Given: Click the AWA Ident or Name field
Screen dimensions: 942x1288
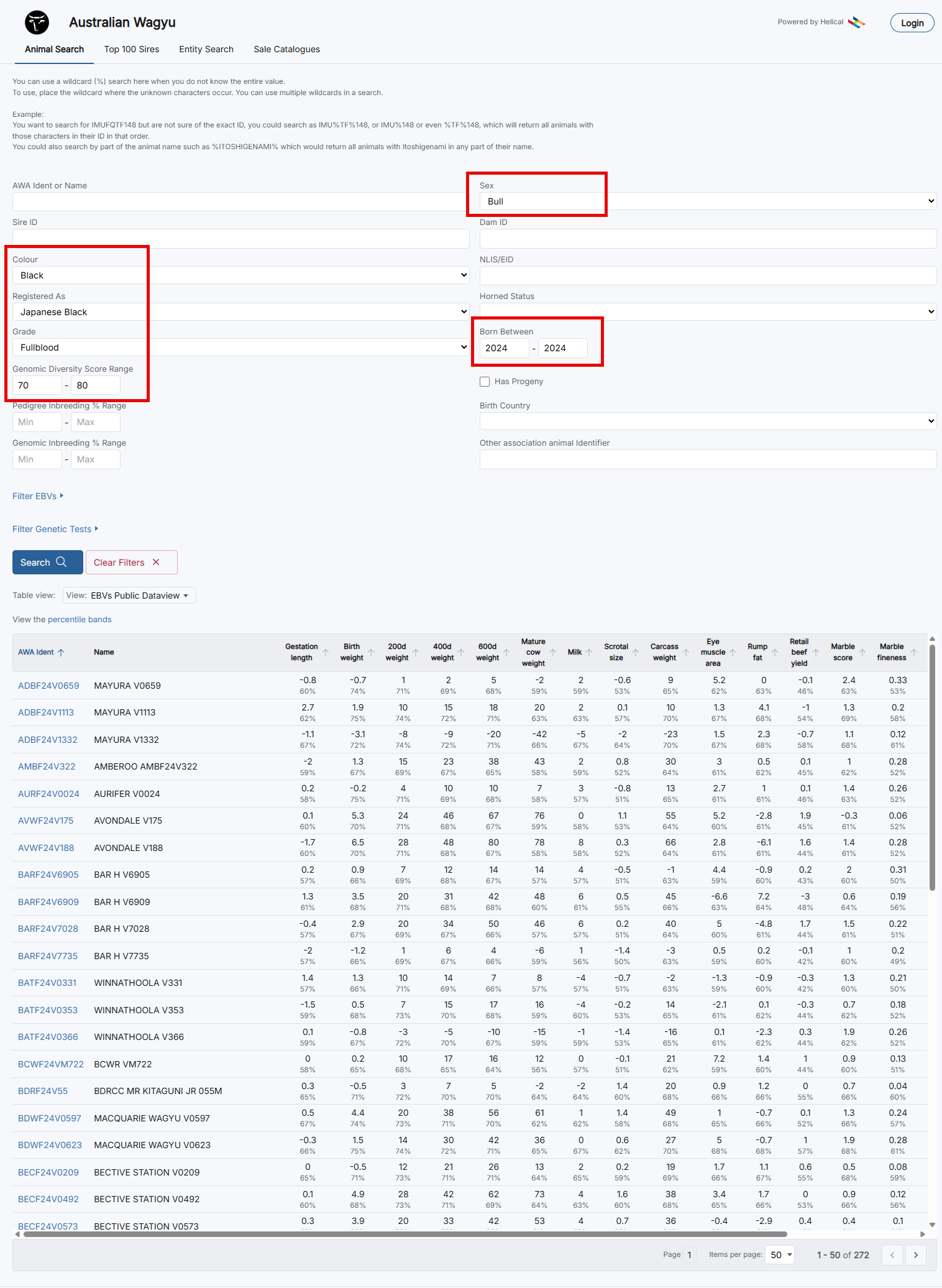Looking at the screenshot, I should (240, 201).
